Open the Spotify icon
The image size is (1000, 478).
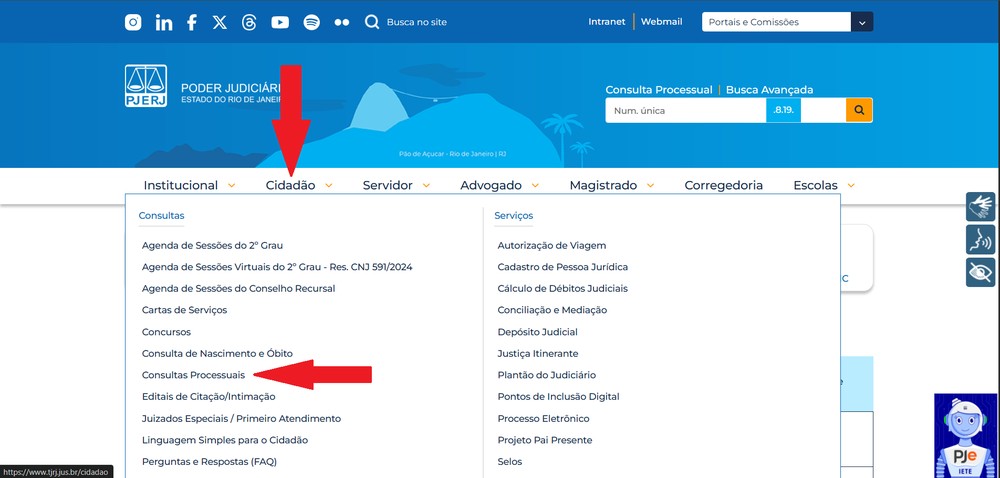click(311, 22)
